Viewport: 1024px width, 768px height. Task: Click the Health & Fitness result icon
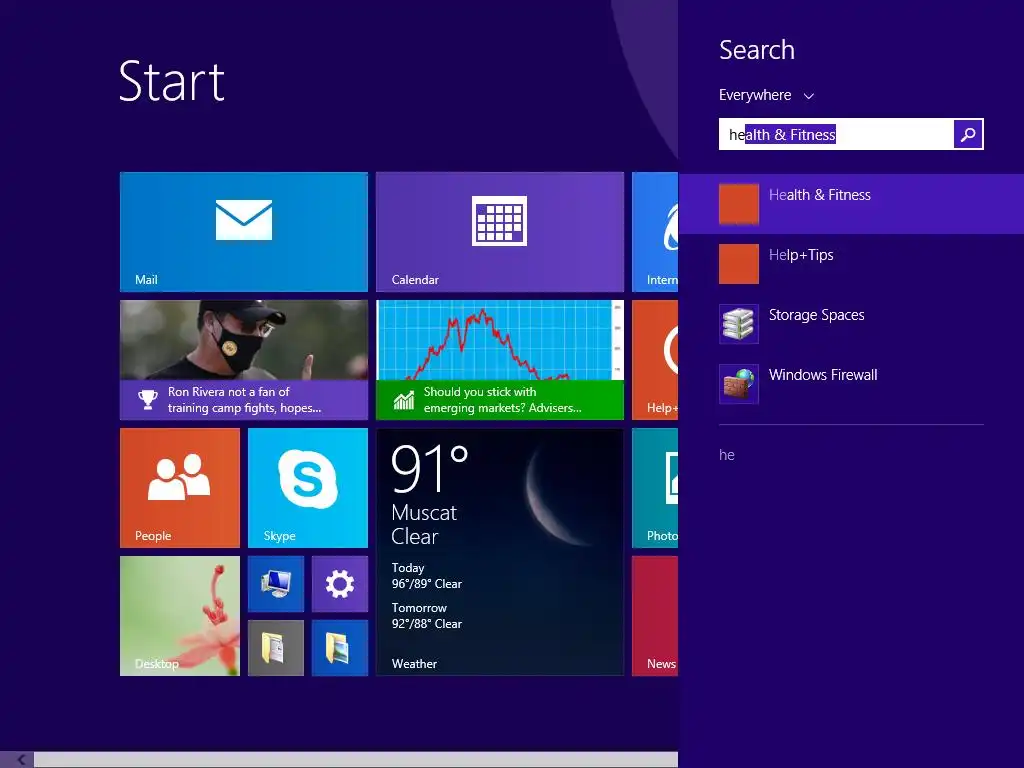[739, 204]
